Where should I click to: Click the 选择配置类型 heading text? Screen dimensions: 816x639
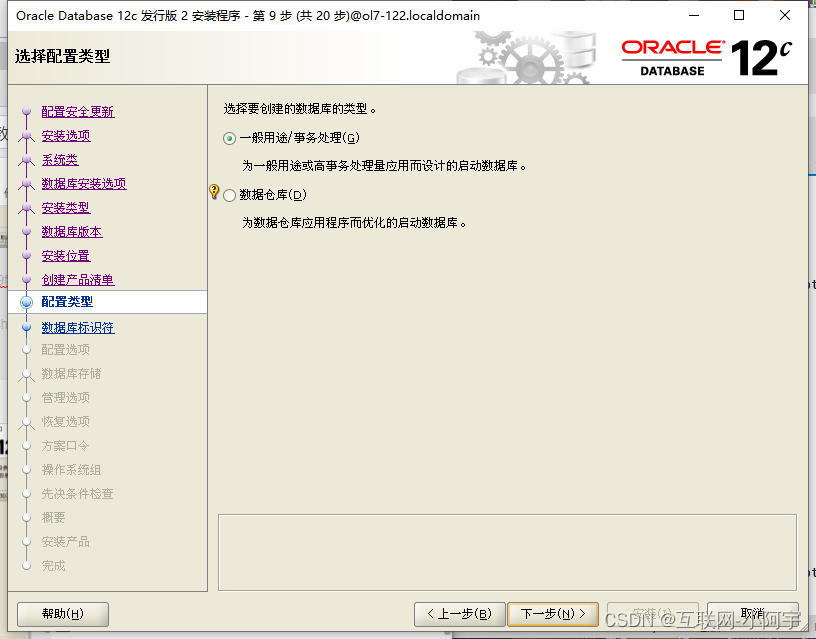pyautogui.click(x=62, y=56)
